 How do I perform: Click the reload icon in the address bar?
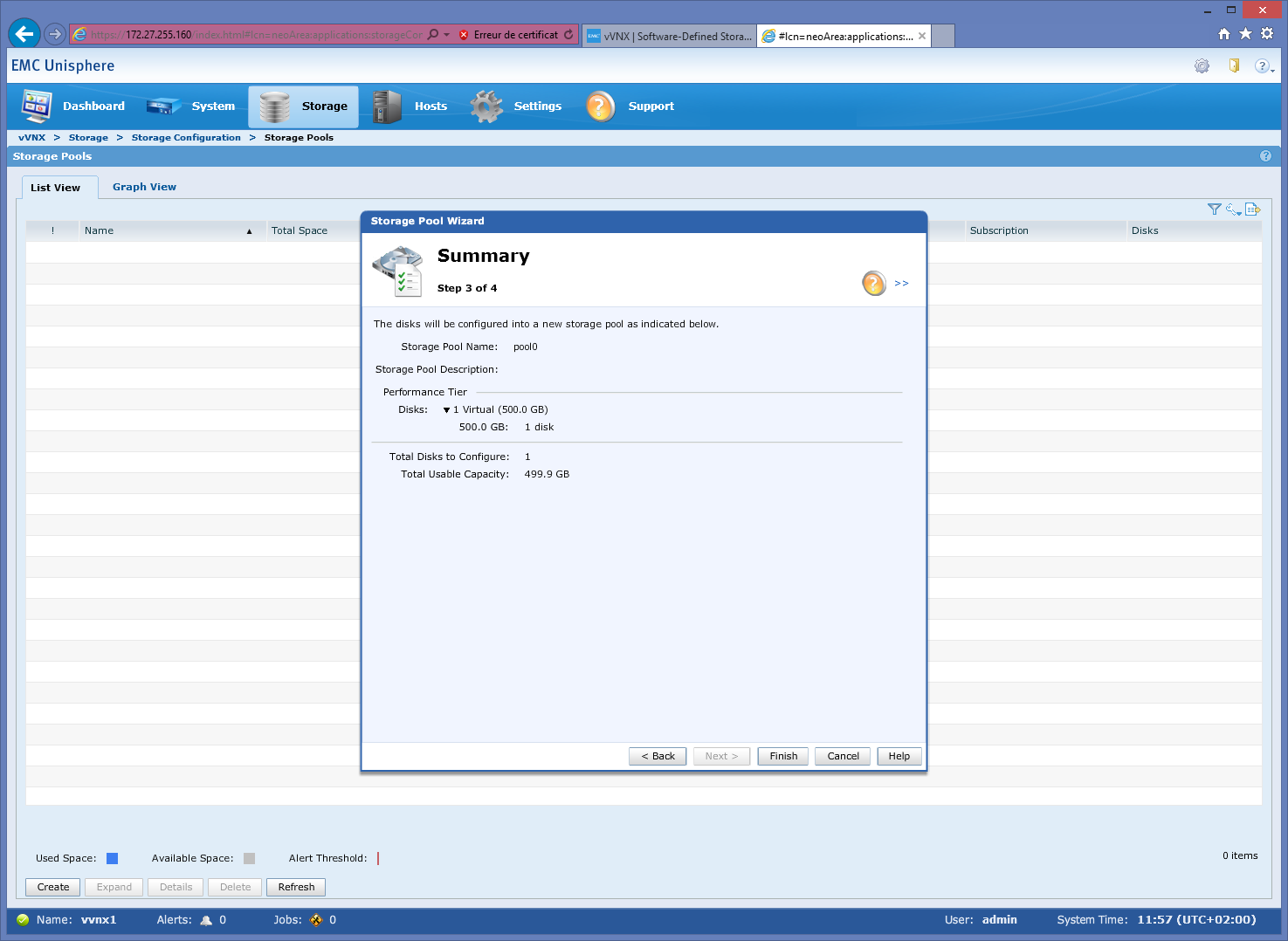[568, 35]
